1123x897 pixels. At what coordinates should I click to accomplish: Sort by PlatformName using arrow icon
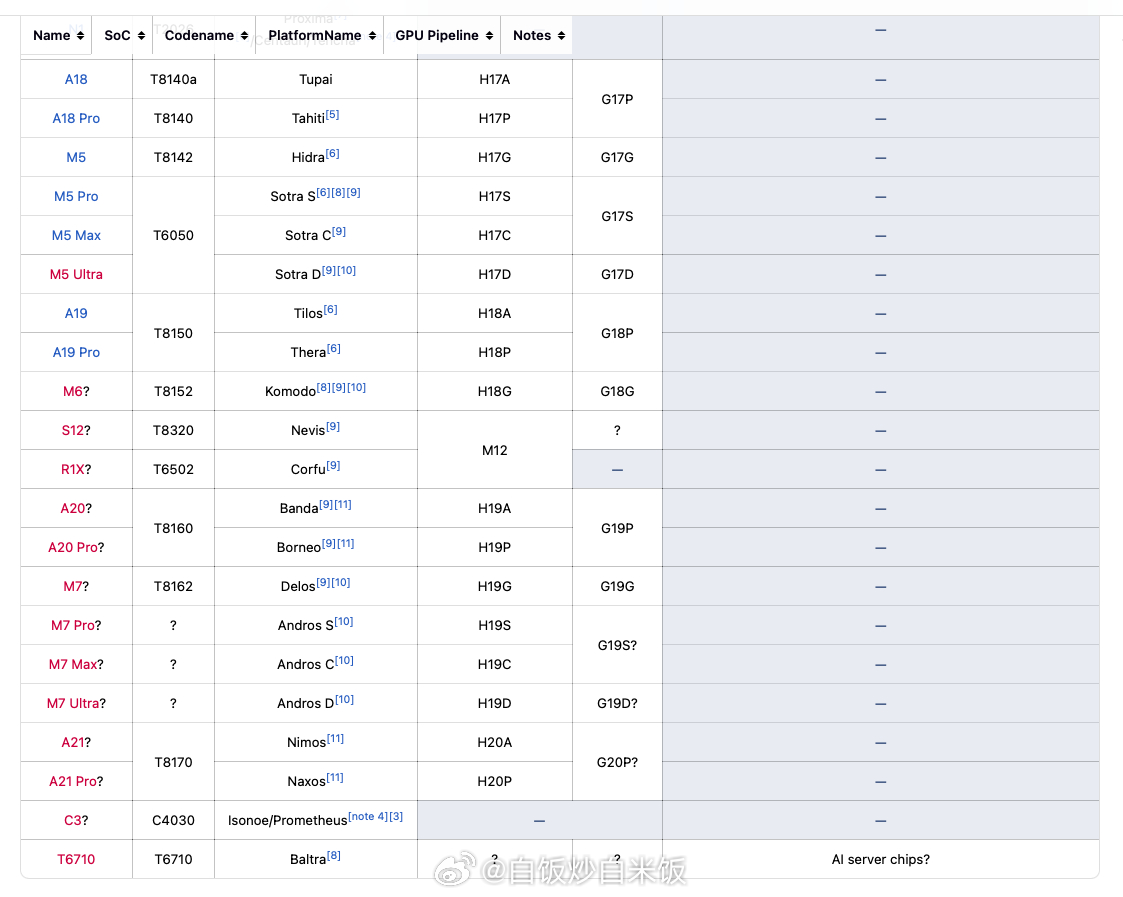pyautogui.click(x=372, y=36)
